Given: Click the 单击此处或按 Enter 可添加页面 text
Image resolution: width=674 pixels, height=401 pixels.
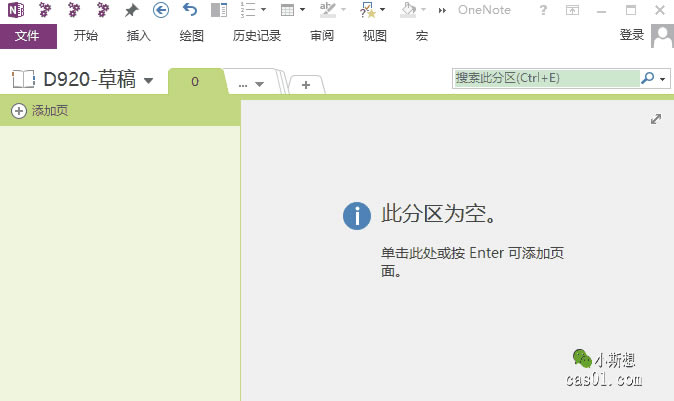Looking at the screenshot, I should 472,262.
